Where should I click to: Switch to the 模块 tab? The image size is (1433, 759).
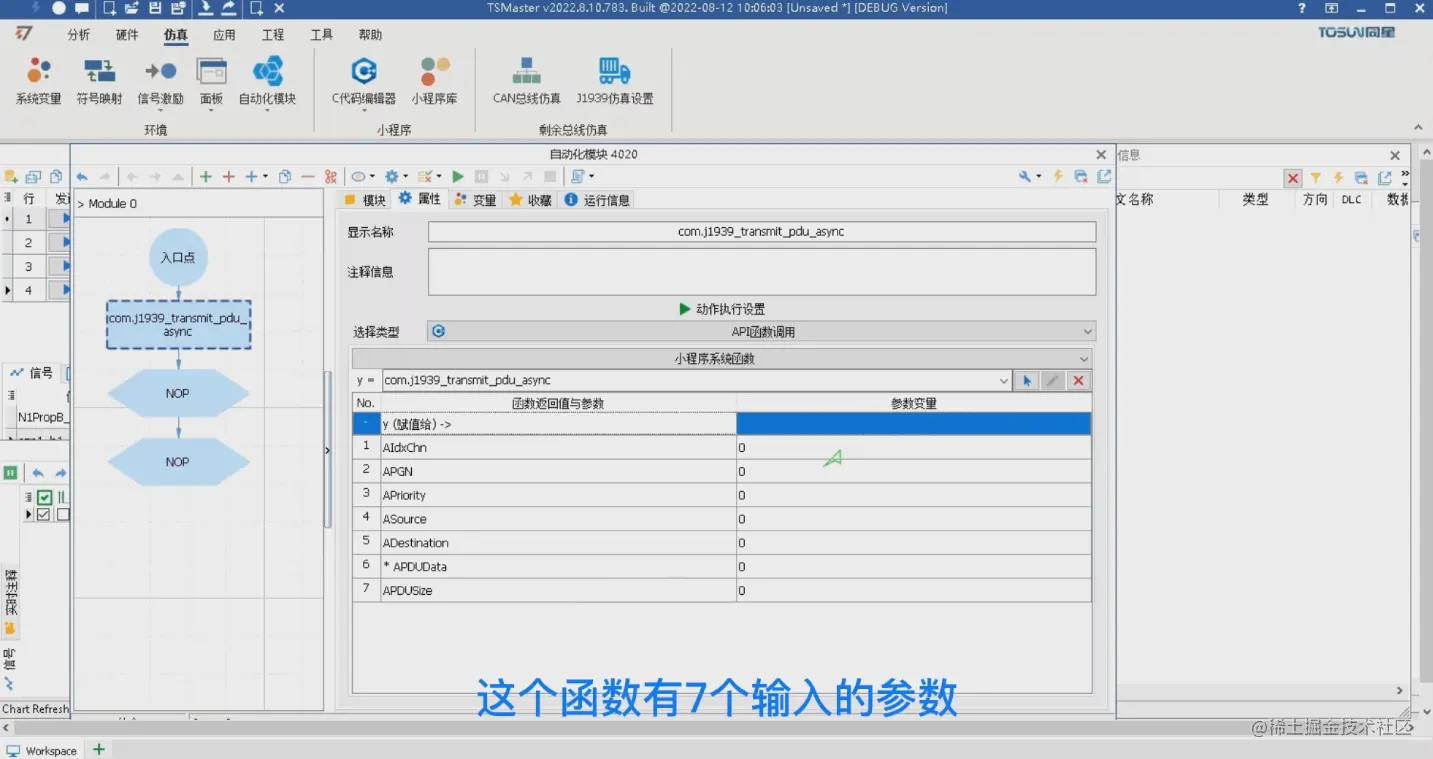pos(365,200)
